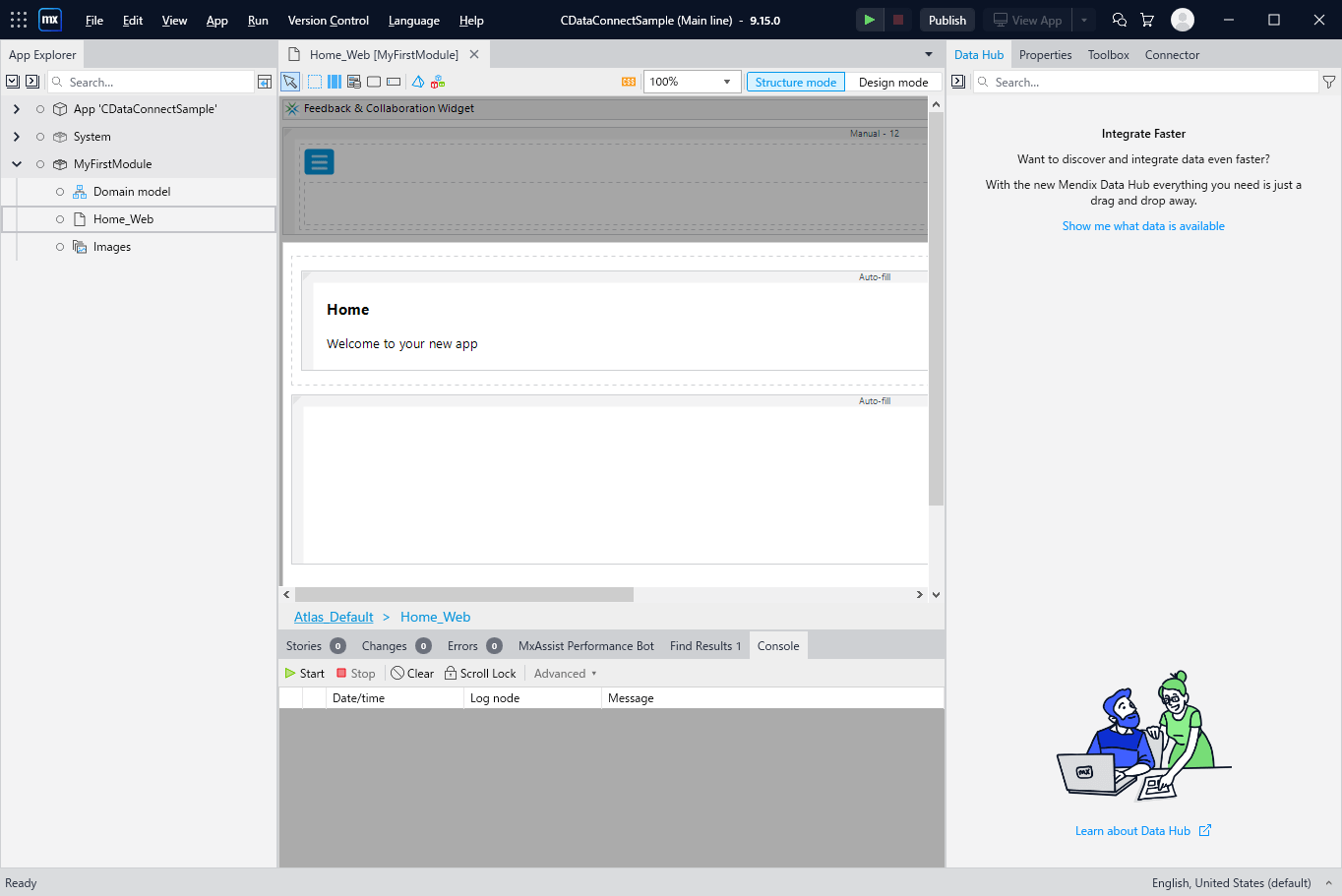Insert a container from page toolbar
1342x896 pixels.
(374, 82)
